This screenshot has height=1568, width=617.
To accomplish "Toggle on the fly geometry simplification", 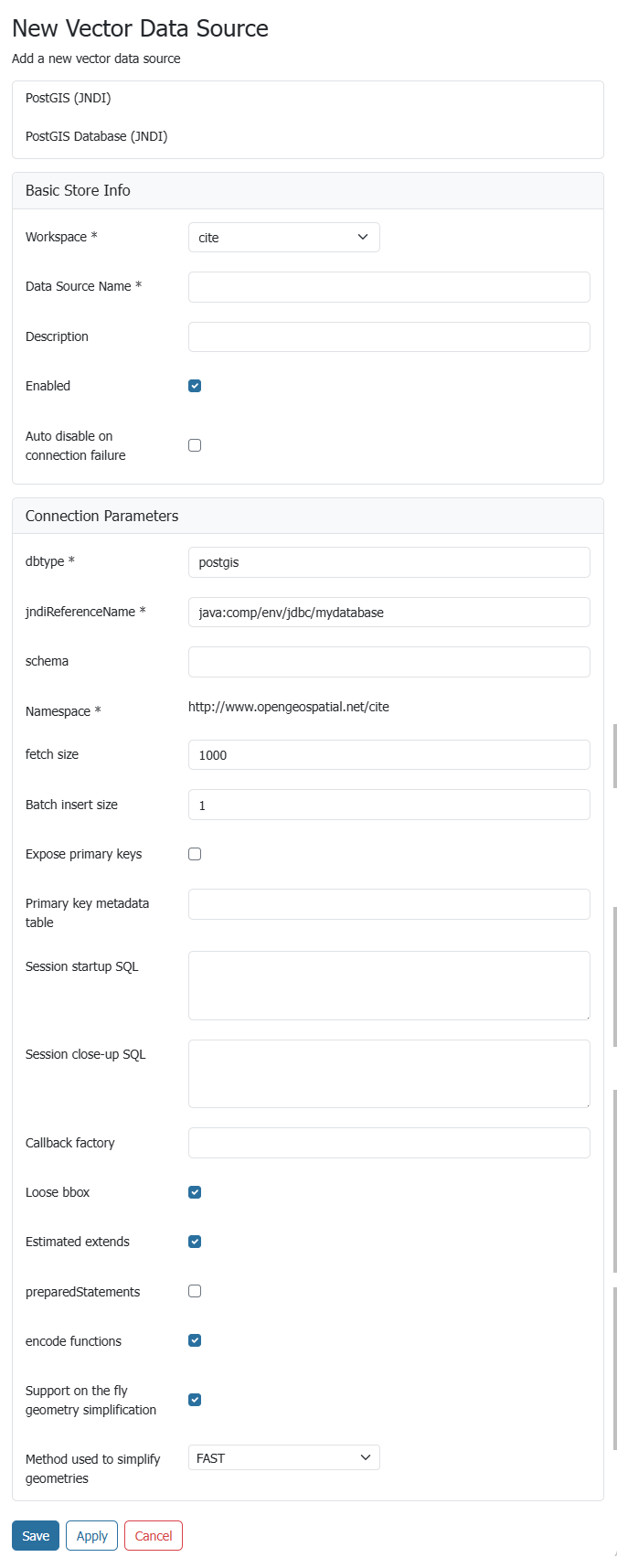I will [195, 1400].
